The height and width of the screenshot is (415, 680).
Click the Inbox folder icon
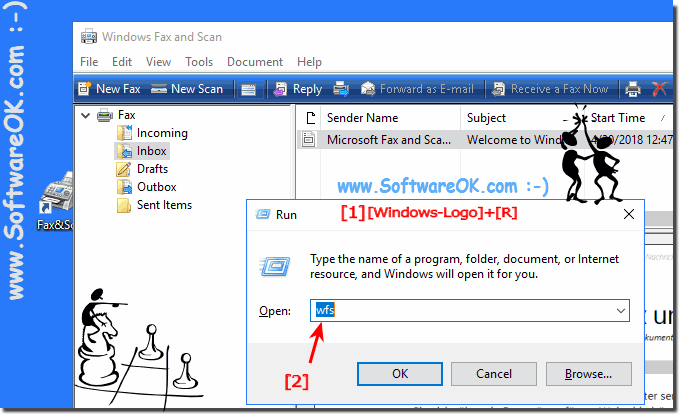coord(124,151)
